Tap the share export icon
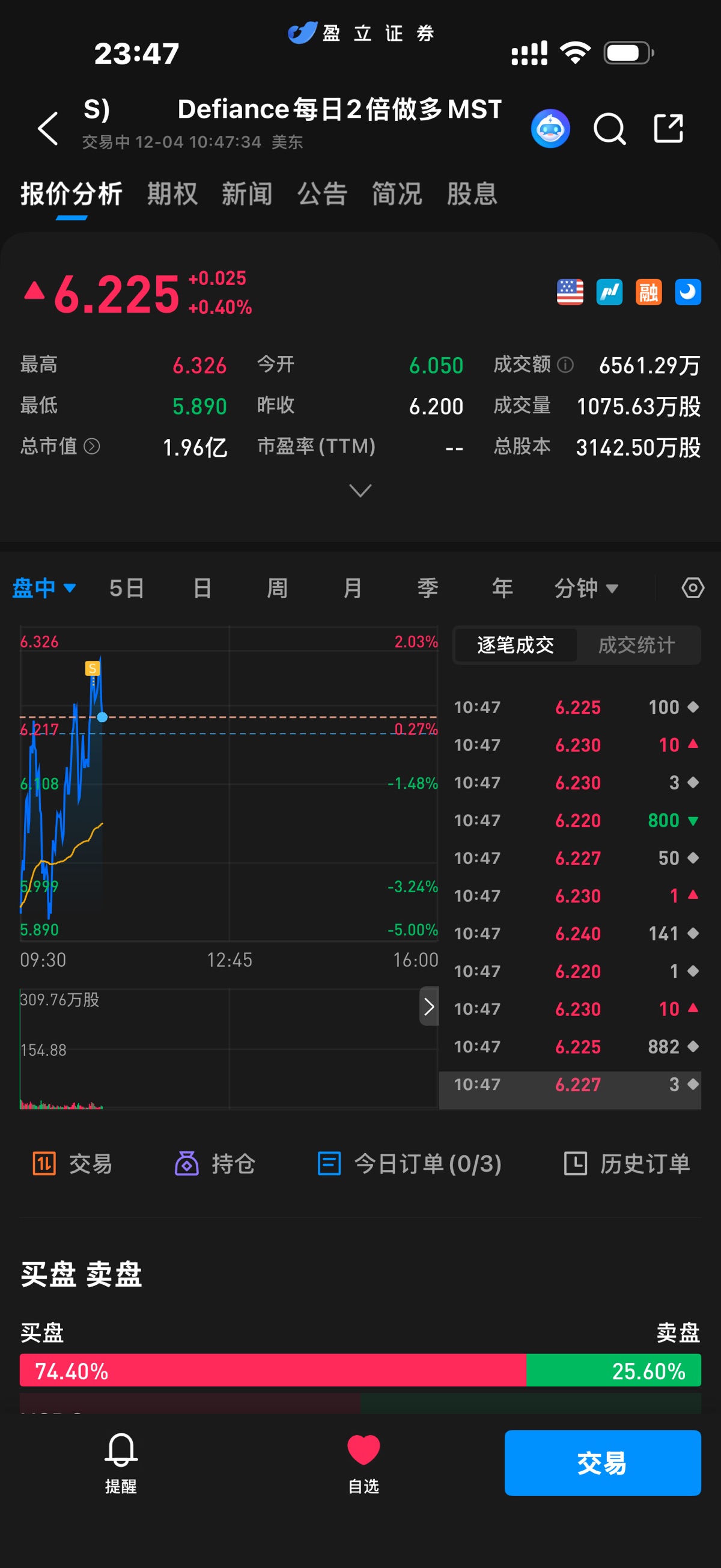 point(668,129)
